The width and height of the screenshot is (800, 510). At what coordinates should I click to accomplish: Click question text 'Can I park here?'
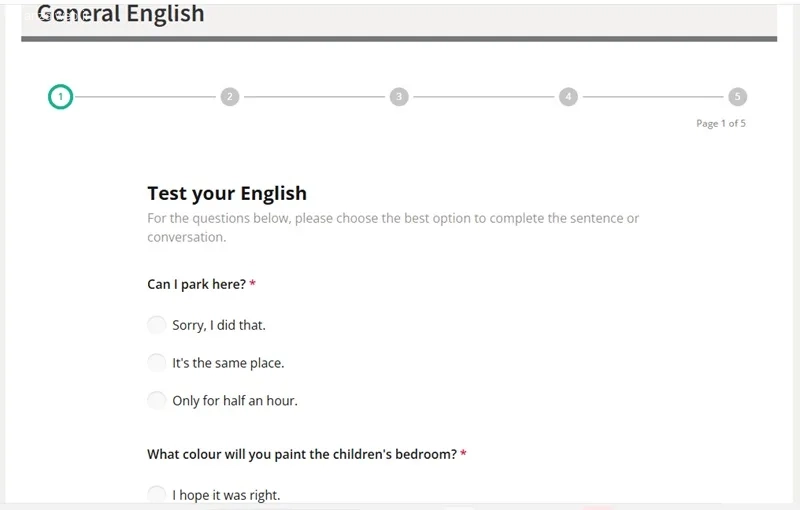(196, 284)
